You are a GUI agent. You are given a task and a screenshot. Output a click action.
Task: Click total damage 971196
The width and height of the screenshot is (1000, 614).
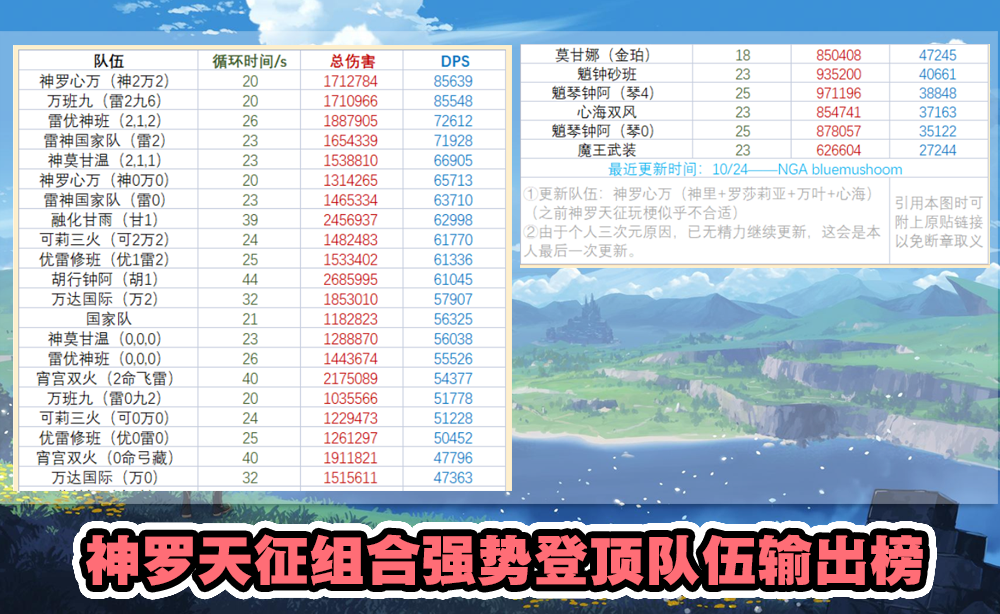click(x=839, y=93)
